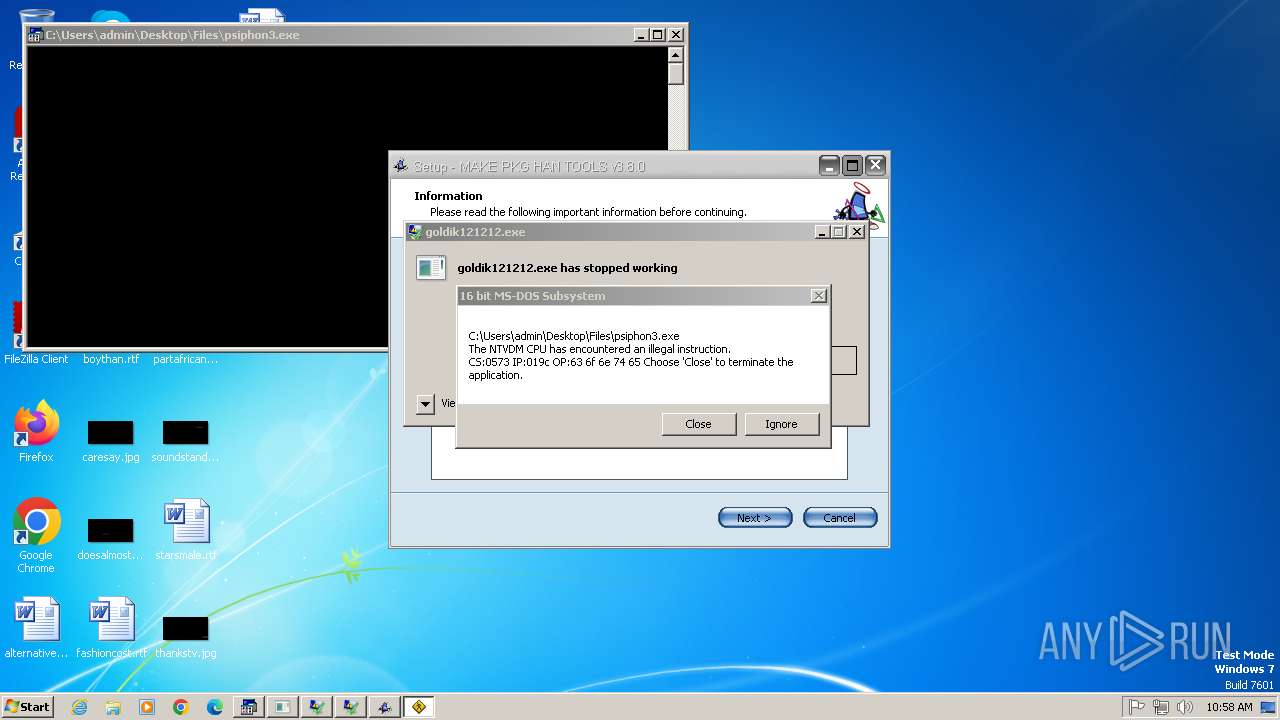Click the Ignore button in the MS-DOS dialog

tap(781, 424)
